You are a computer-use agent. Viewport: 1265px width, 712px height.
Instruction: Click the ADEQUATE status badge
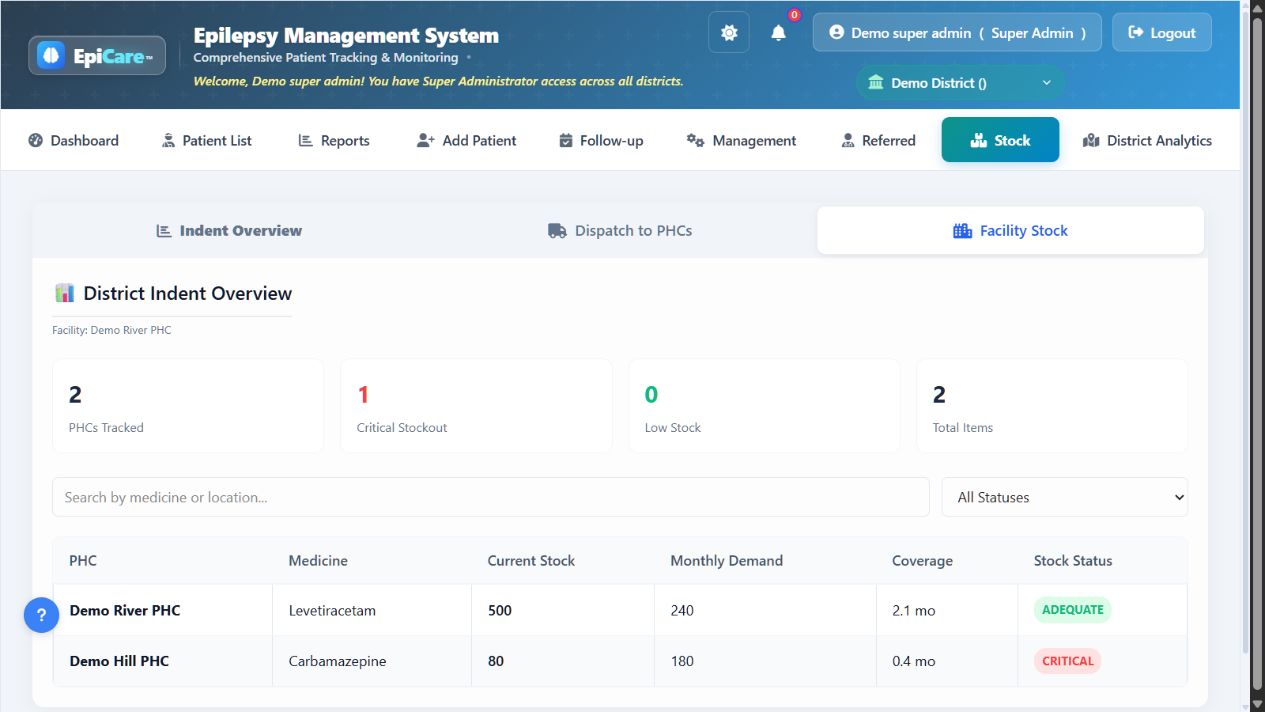coord(1072,610)
